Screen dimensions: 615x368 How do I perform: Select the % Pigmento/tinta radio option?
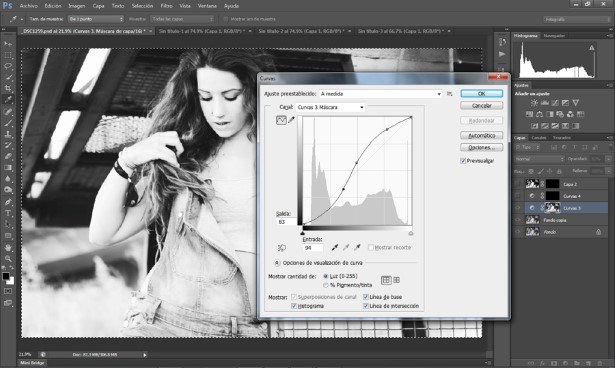pyautogui.click(x=326, y=285)
